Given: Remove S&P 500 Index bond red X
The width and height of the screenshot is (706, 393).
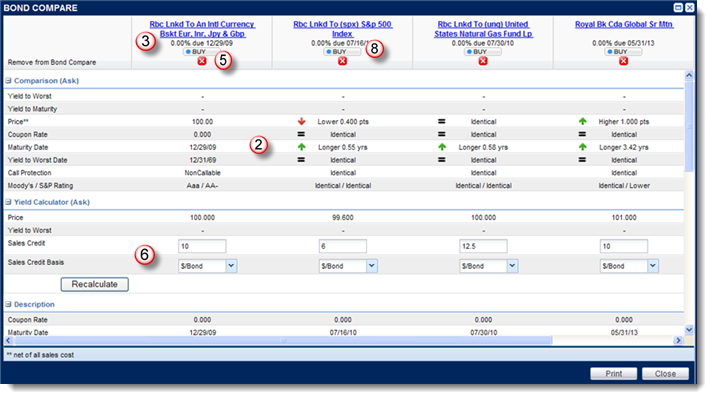Looking at the screenshot, I should tap(342, 61).
